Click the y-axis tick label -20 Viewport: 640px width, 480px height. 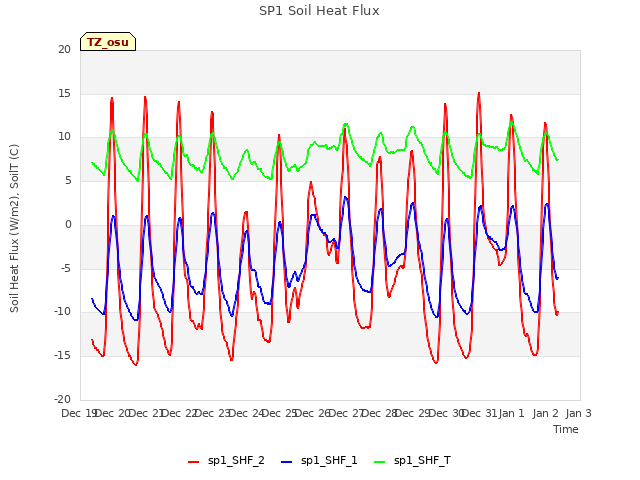pyautogui.click(x=62, y=399)
